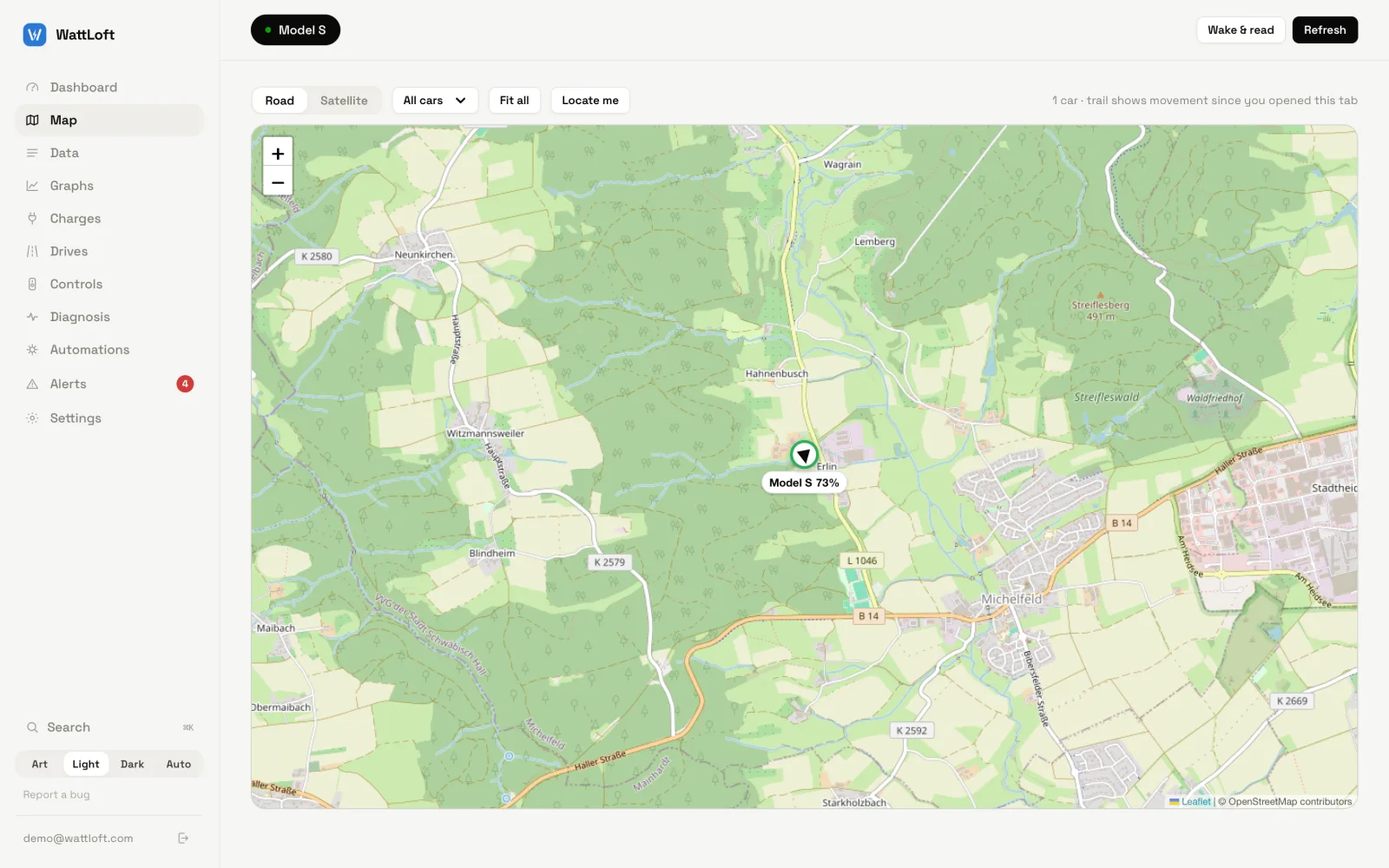Click the Model S car marker on the map
This screenshot has height=868, width=1389.
click(804, 455)
